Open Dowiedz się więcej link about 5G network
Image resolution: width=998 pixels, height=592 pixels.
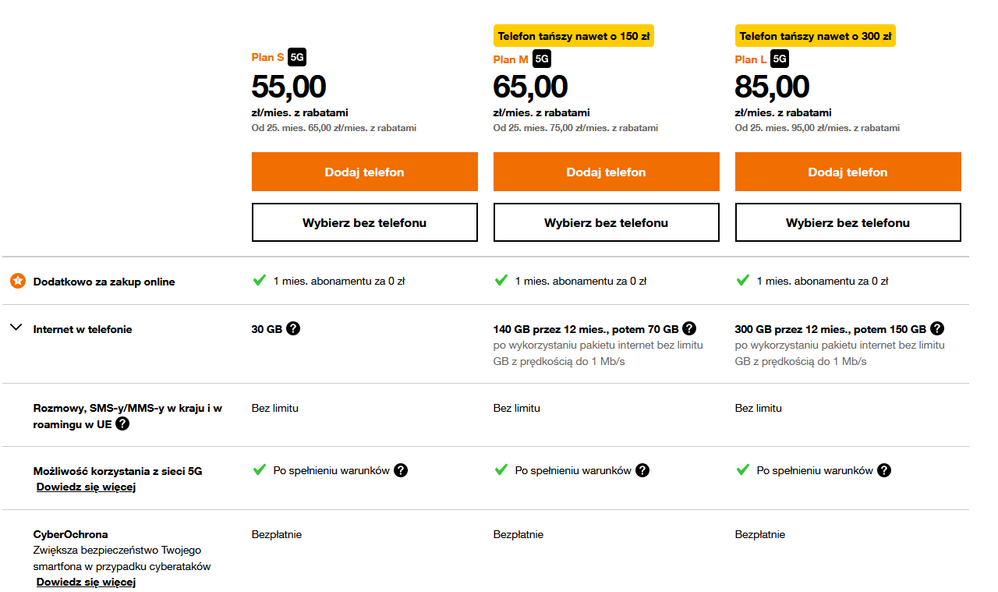tap(86, 487)
